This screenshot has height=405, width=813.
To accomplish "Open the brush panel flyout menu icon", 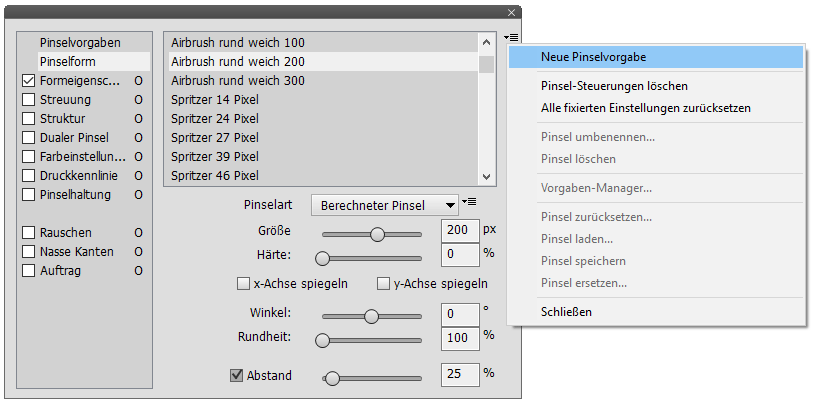I will [x=510, y=37].
